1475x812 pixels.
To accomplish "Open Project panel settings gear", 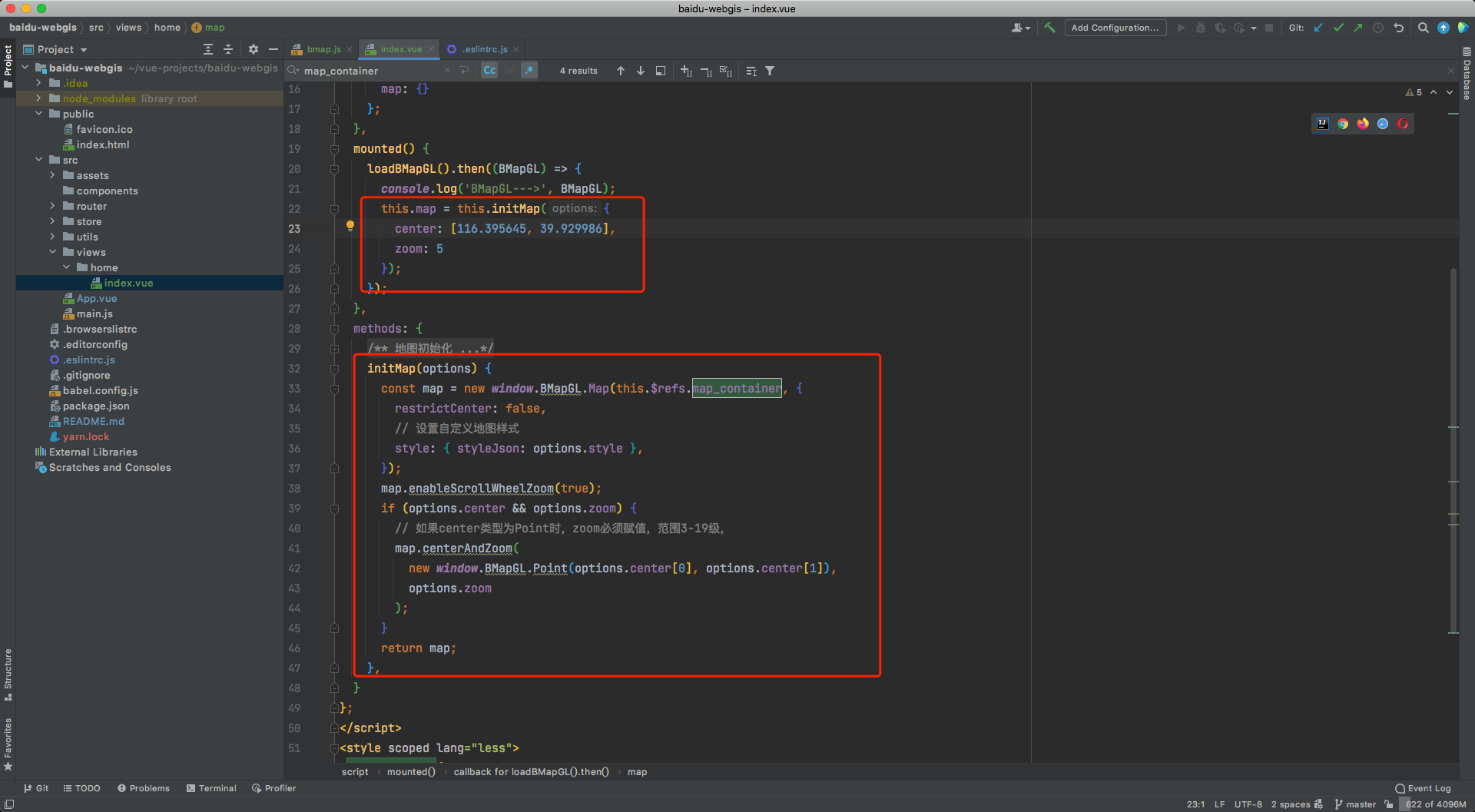I will [x=254, y=49].
